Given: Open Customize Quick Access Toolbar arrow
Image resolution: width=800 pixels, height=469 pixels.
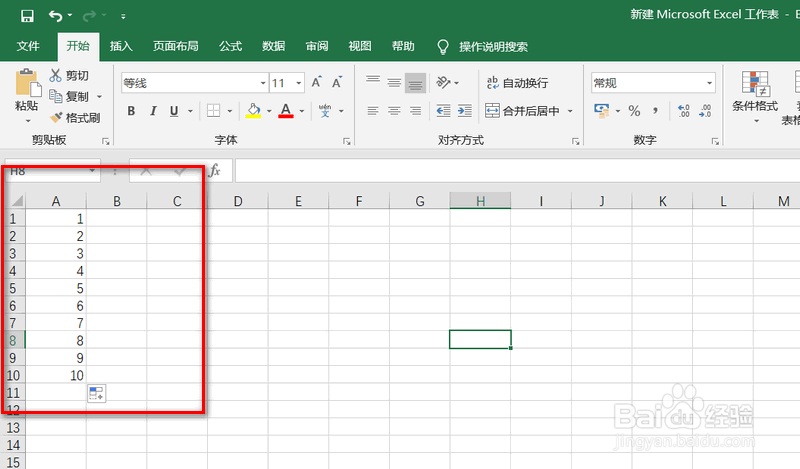Looking at the screenshot, I should pos(123,16).
